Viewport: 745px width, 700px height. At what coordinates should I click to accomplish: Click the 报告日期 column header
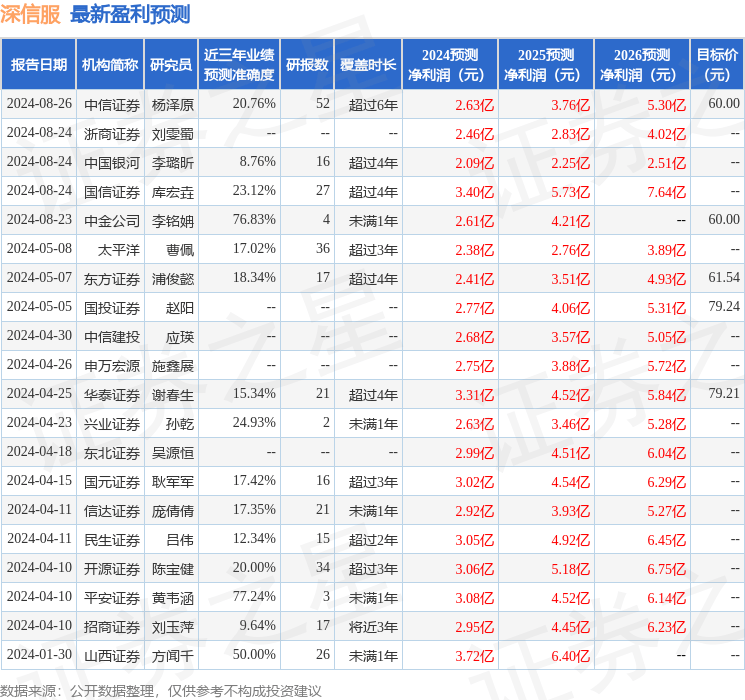point(39,65)
